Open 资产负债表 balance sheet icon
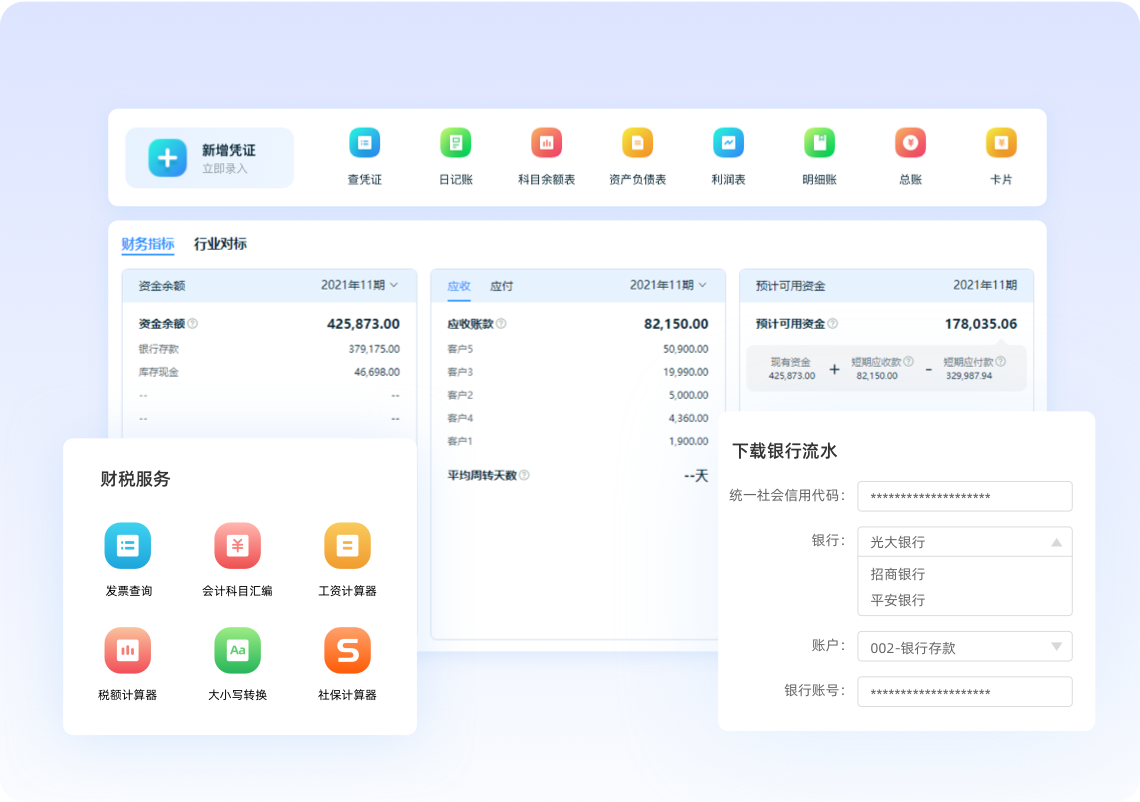1140x802 pixels. pos(637,143)
